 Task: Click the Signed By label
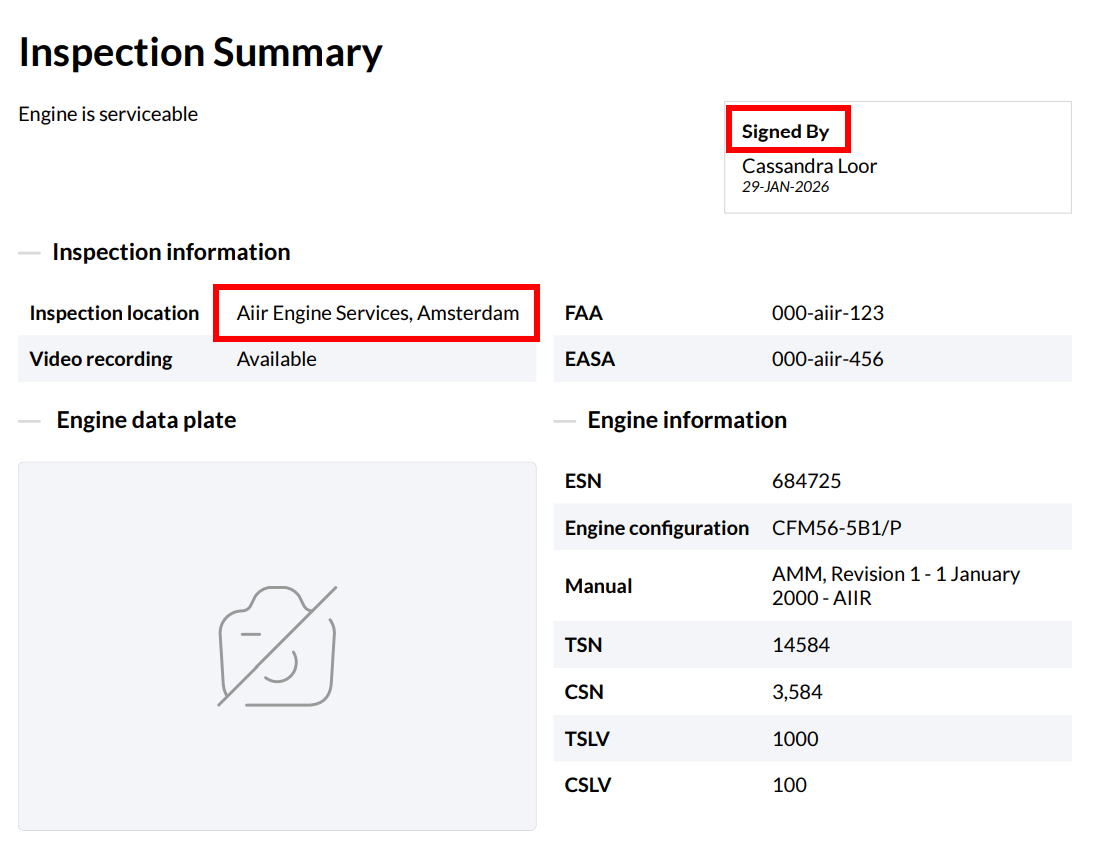pyautogui.click(x=785, y=131)
